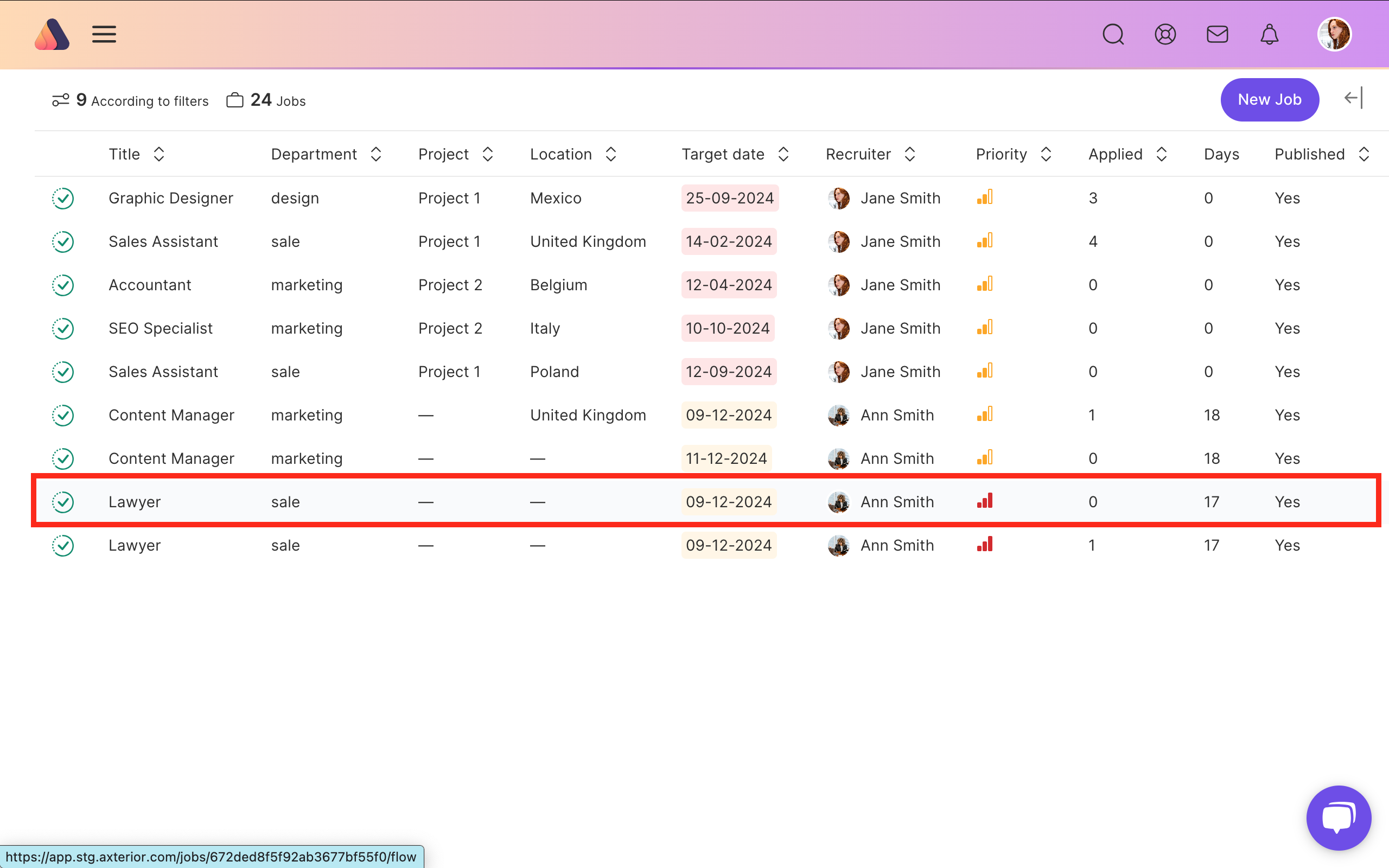This screenshot has height=868, width=1389.
Task: Click priority bars icon in Graphic Designer row
Action: (984, 197)
